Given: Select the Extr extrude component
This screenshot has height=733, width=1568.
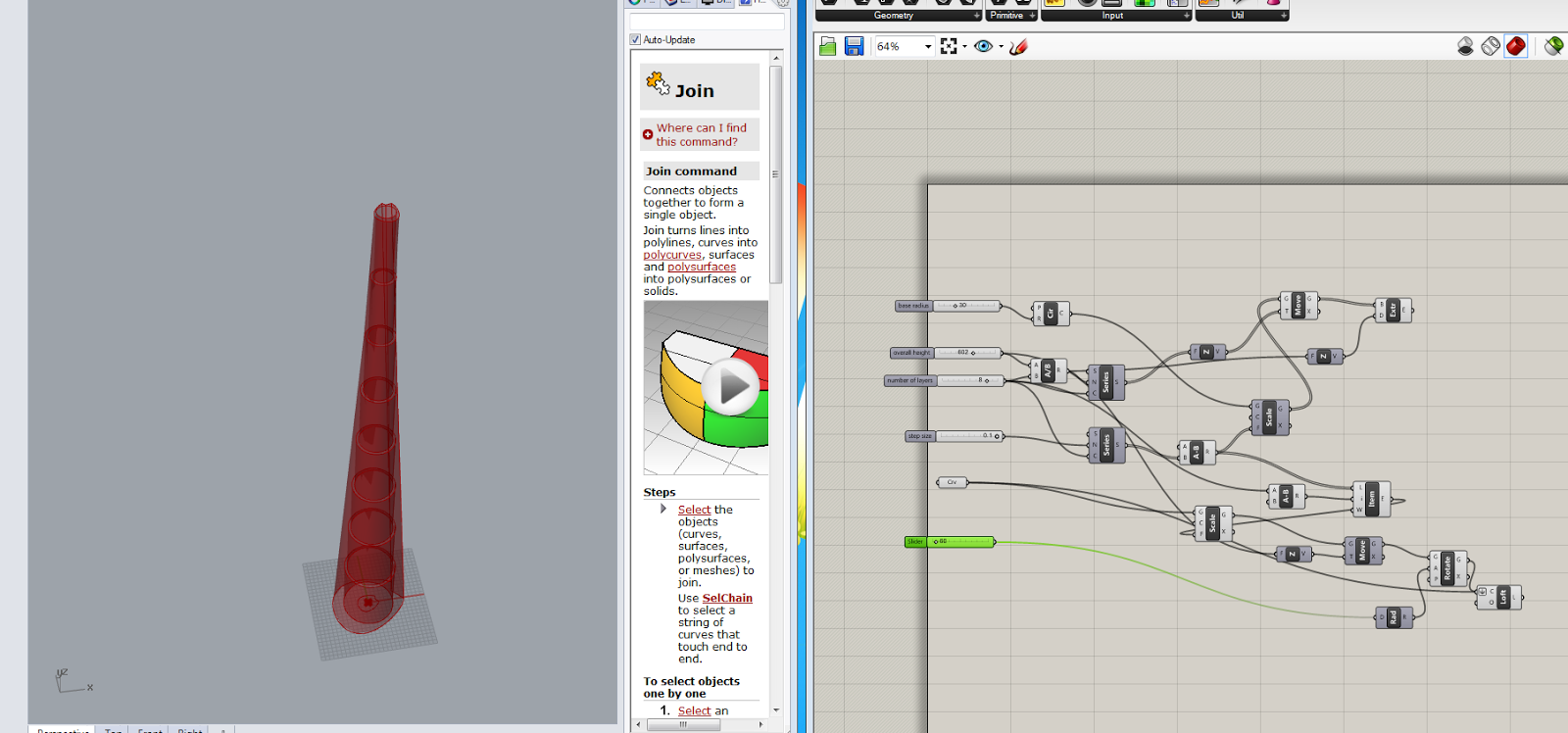Looking at the screenshot, I should 1393,311.
